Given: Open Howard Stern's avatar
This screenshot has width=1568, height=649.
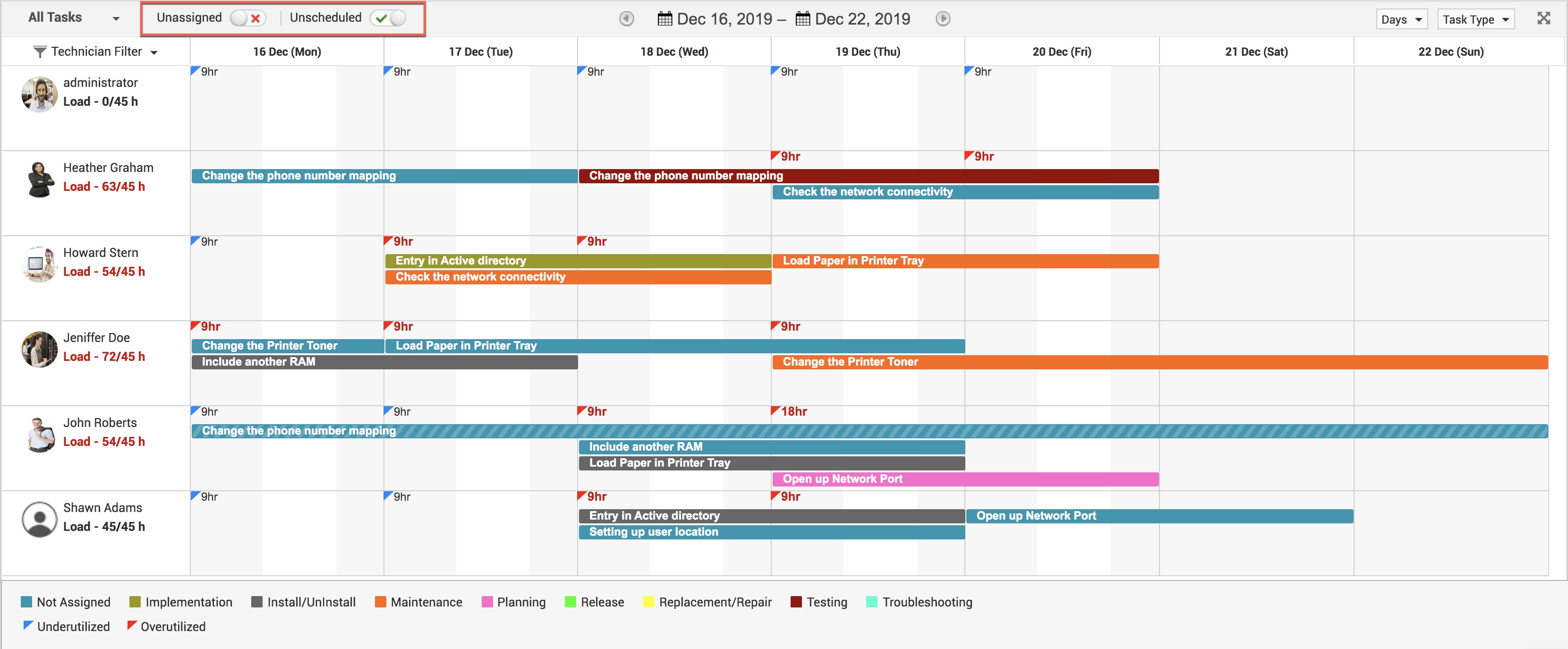Looking at the screenshot, I should tap(40, 264).
